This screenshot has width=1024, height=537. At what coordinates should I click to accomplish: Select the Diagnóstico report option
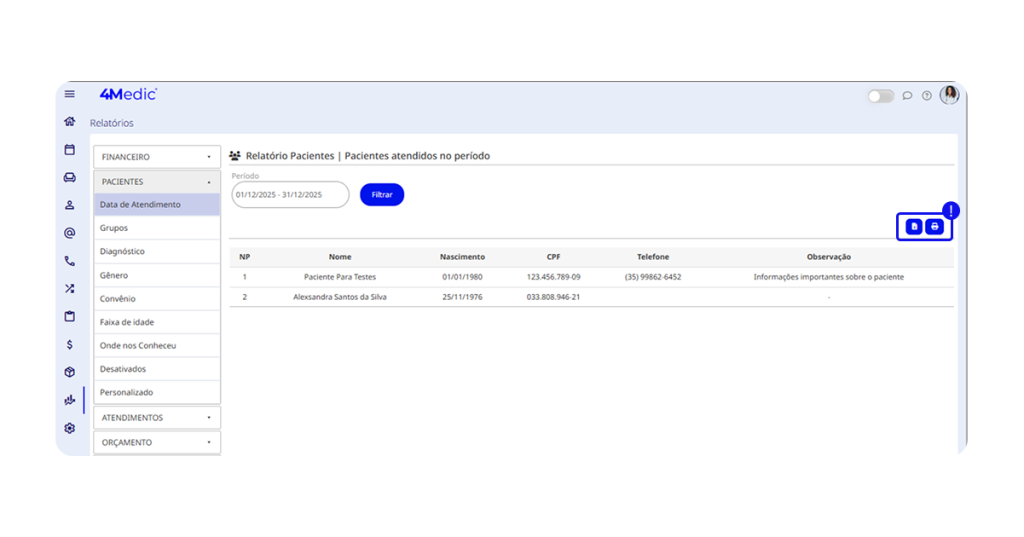123,252
